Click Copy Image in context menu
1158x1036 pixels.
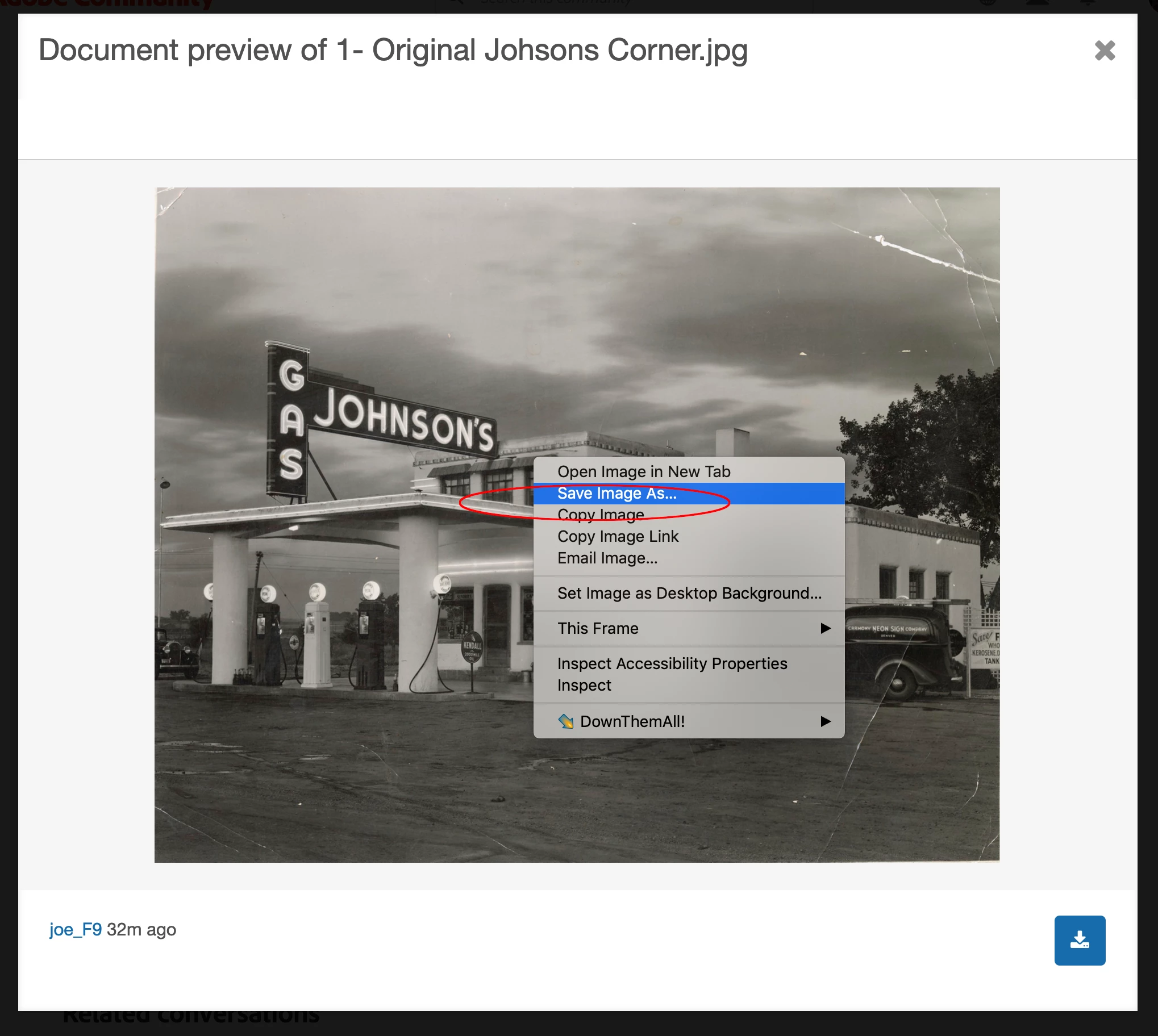pos(601,515)
